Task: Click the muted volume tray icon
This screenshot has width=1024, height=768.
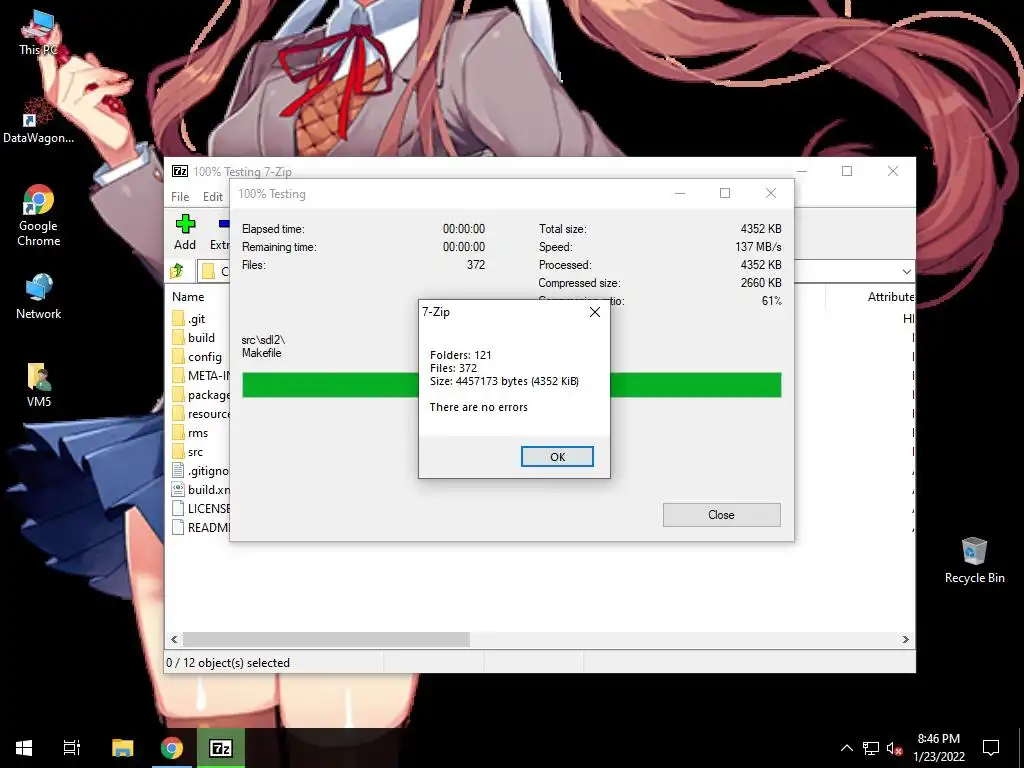Action: [895, 748]
